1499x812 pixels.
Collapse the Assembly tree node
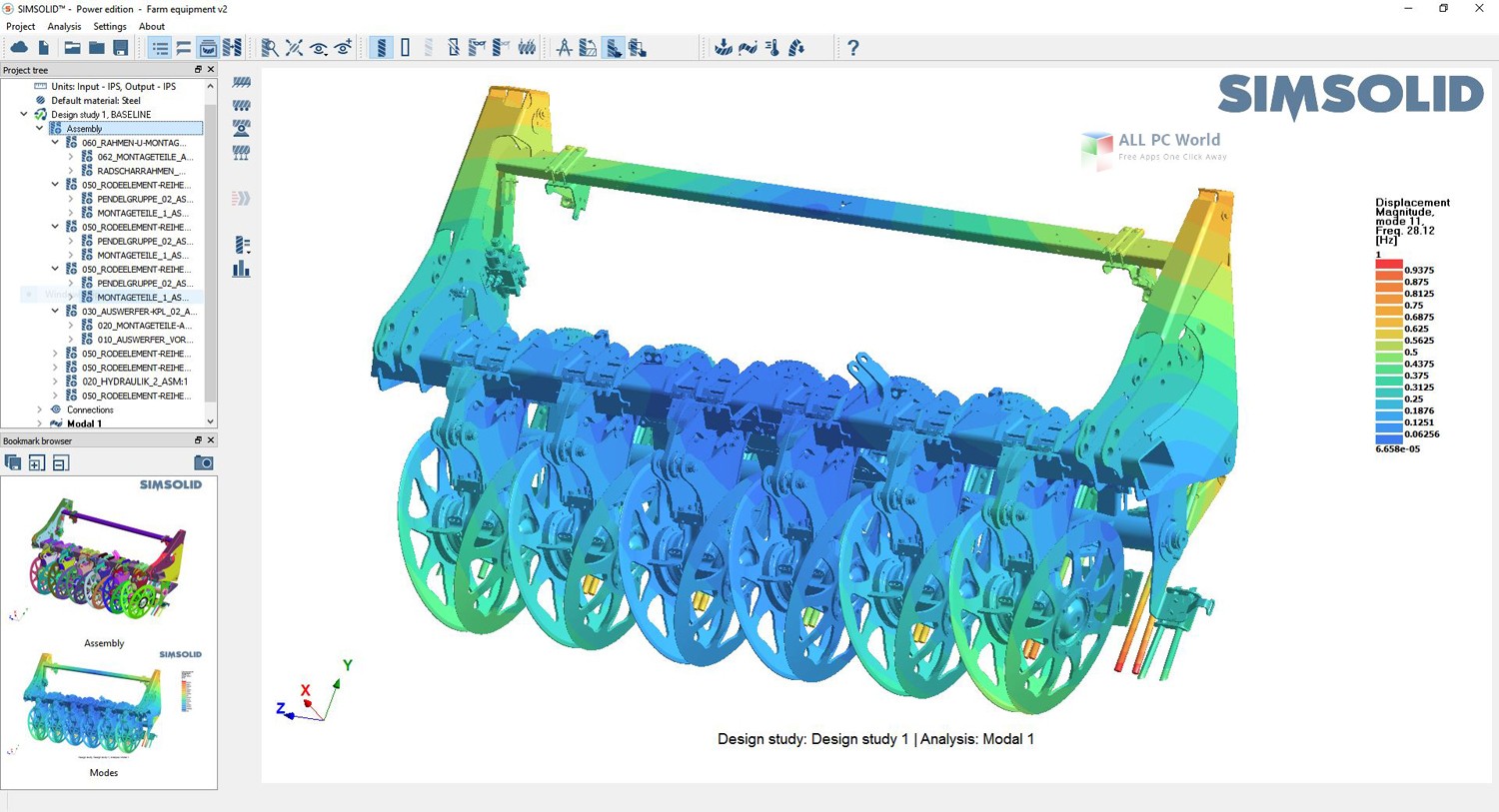point(39,128)
